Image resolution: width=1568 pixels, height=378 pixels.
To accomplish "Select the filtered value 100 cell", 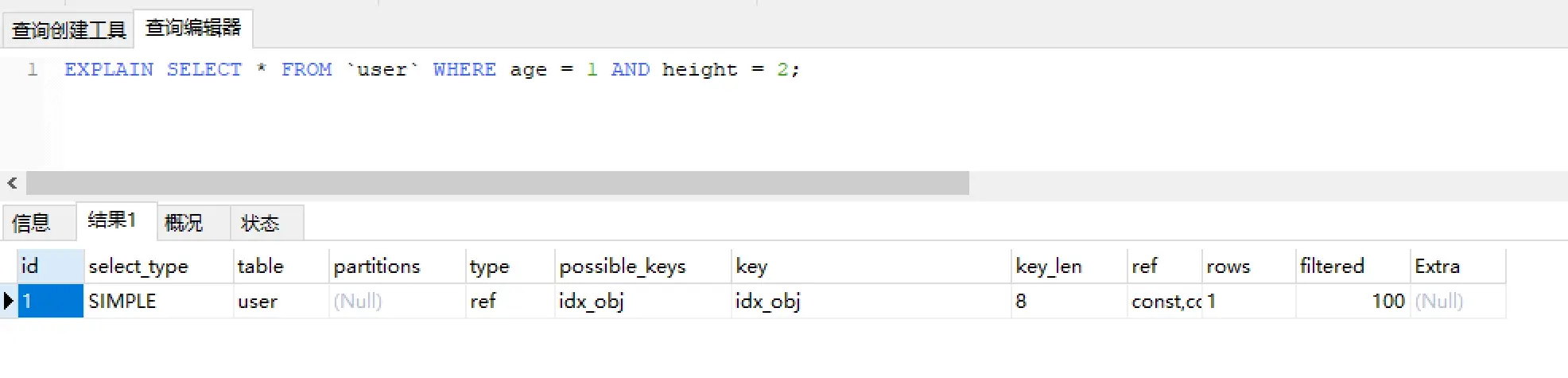I will [1388, 301].
